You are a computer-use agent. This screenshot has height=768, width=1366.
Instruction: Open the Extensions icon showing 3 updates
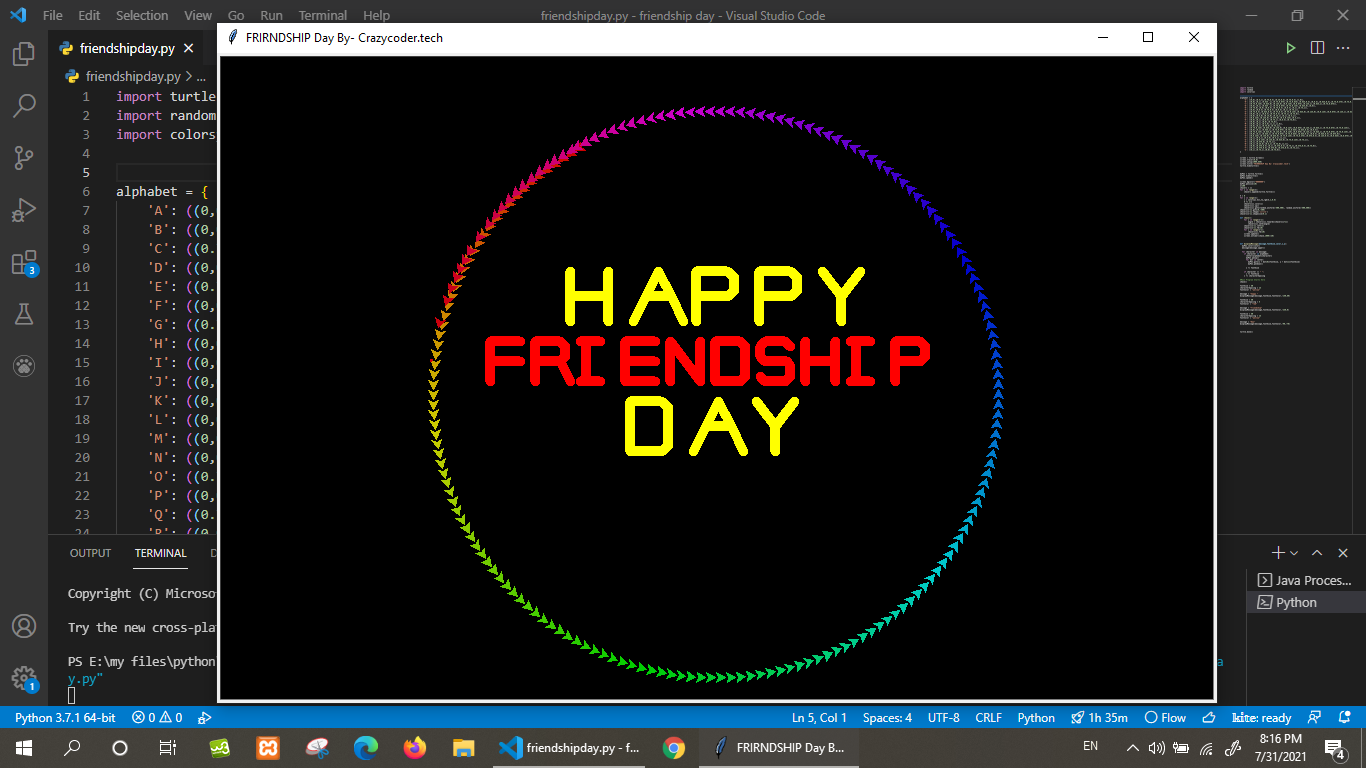[x=23, y=261]
